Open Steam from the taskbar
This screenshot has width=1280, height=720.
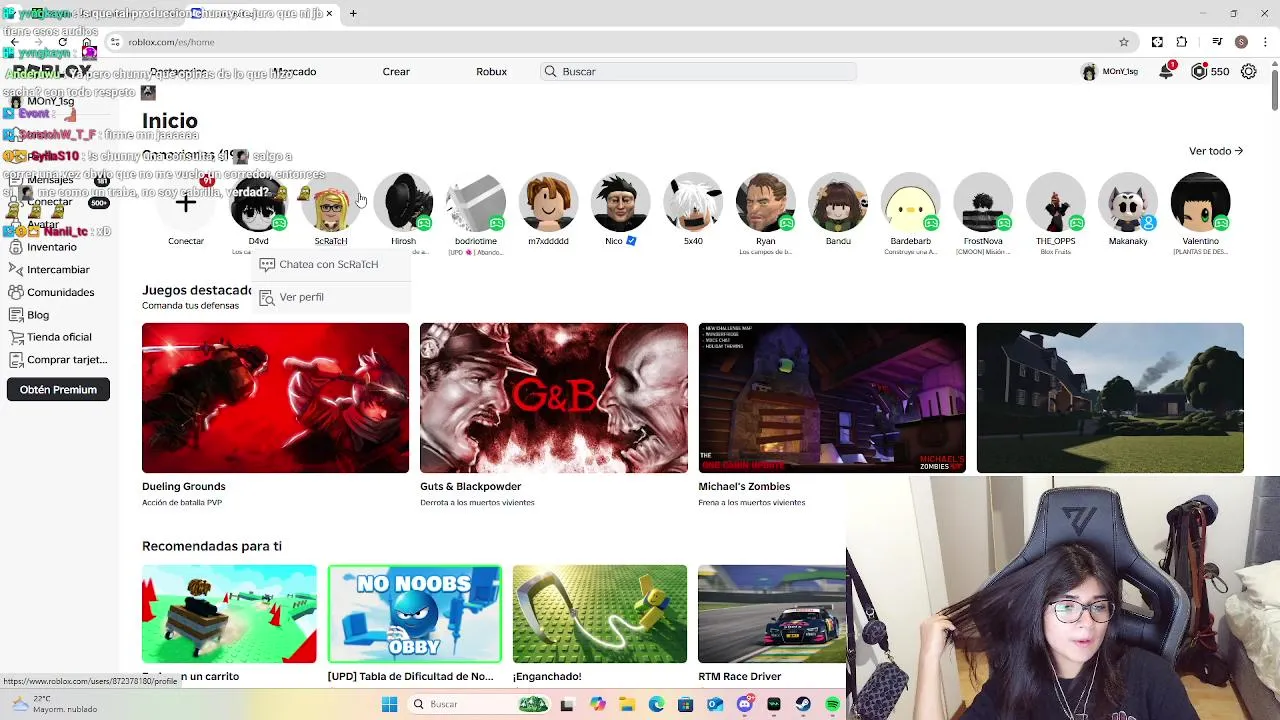pos(803,704)
